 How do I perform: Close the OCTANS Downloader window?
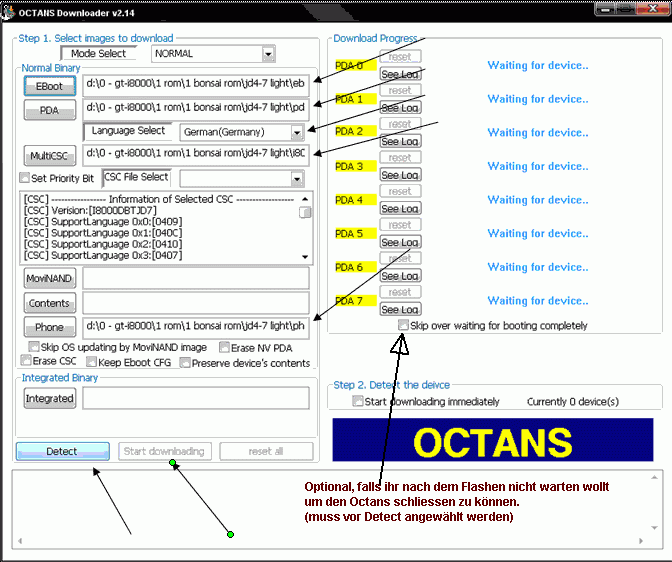653,9
